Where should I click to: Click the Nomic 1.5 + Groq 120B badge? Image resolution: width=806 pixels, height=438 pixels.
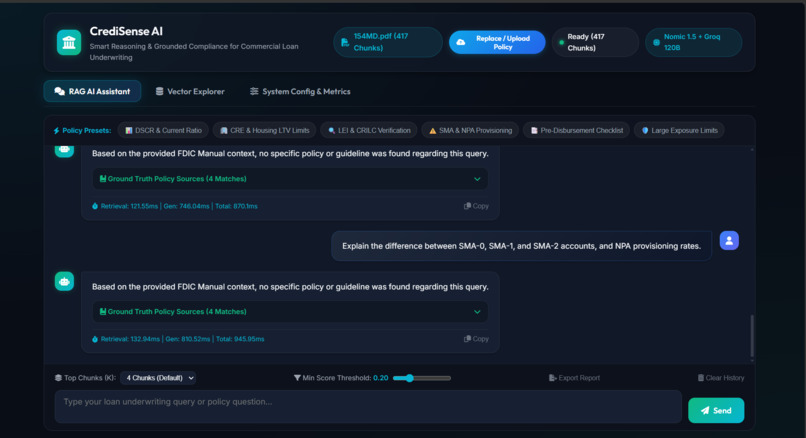693,42
